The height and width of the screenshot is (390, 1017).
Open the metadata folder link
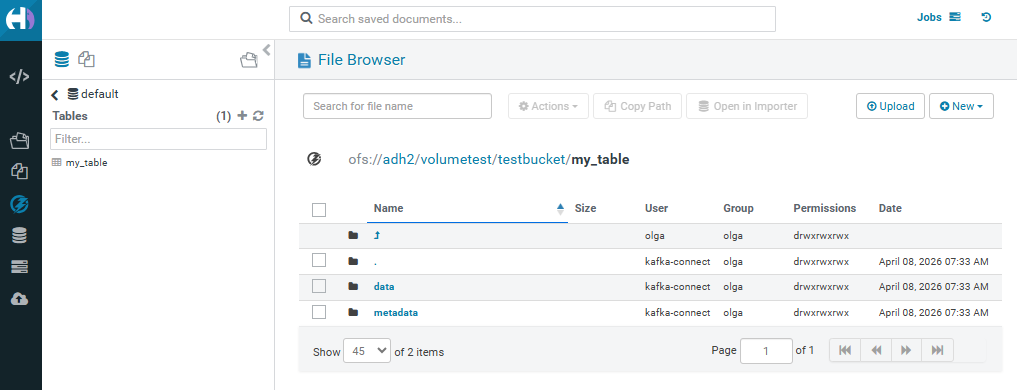click(x=396, y=313)
